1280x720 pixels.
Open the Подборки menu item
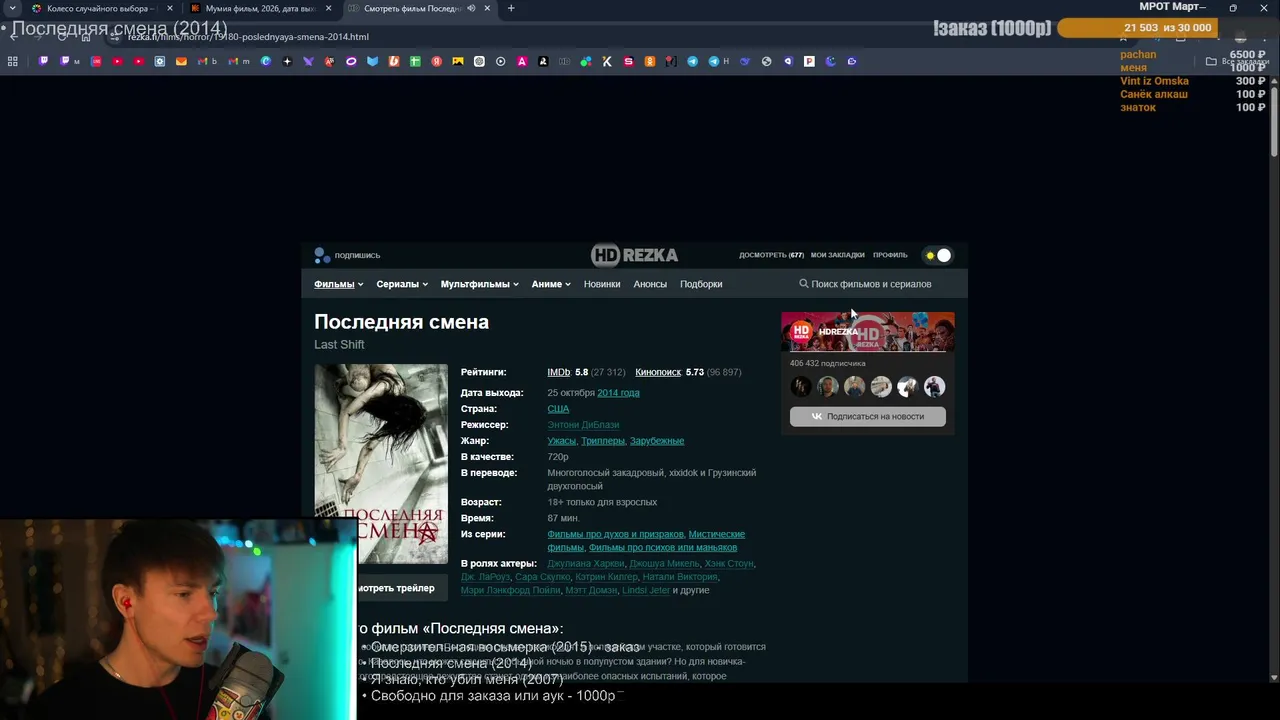(701, 284)
